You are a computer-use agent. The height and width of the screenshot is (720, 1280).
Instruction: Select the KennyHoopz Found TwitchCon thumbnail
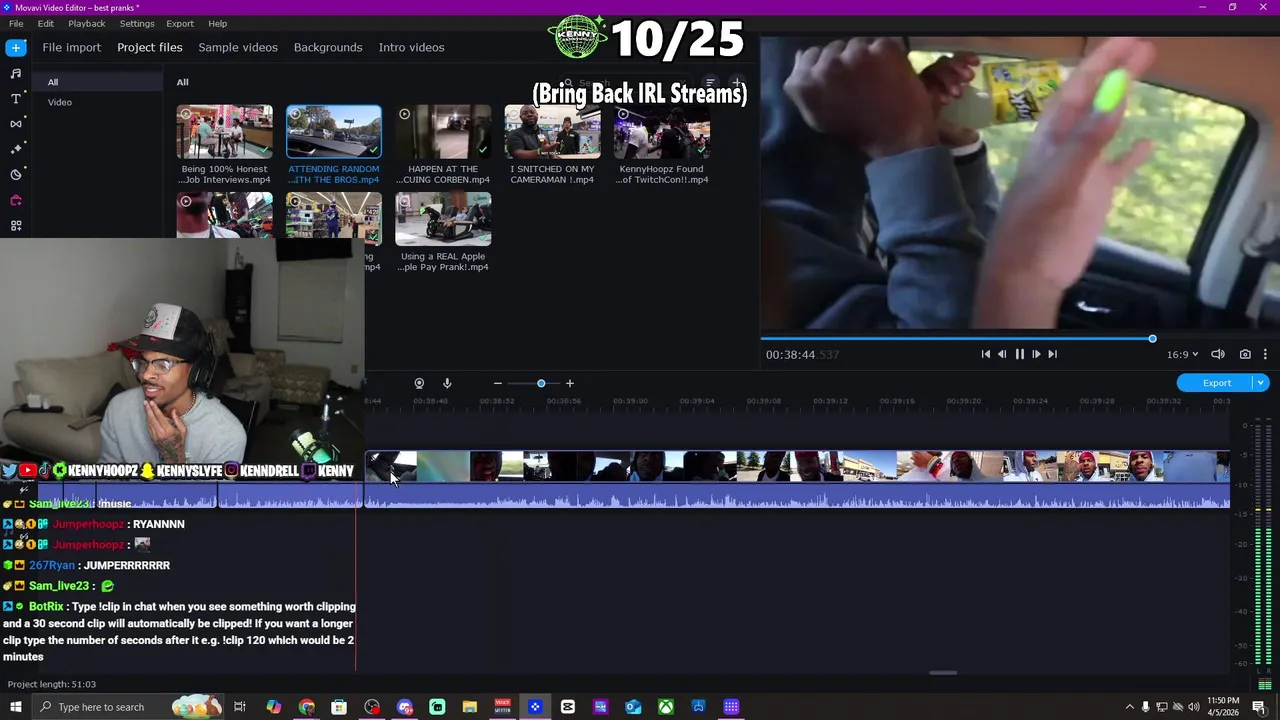pyautogui.click(x=661, y=132)
